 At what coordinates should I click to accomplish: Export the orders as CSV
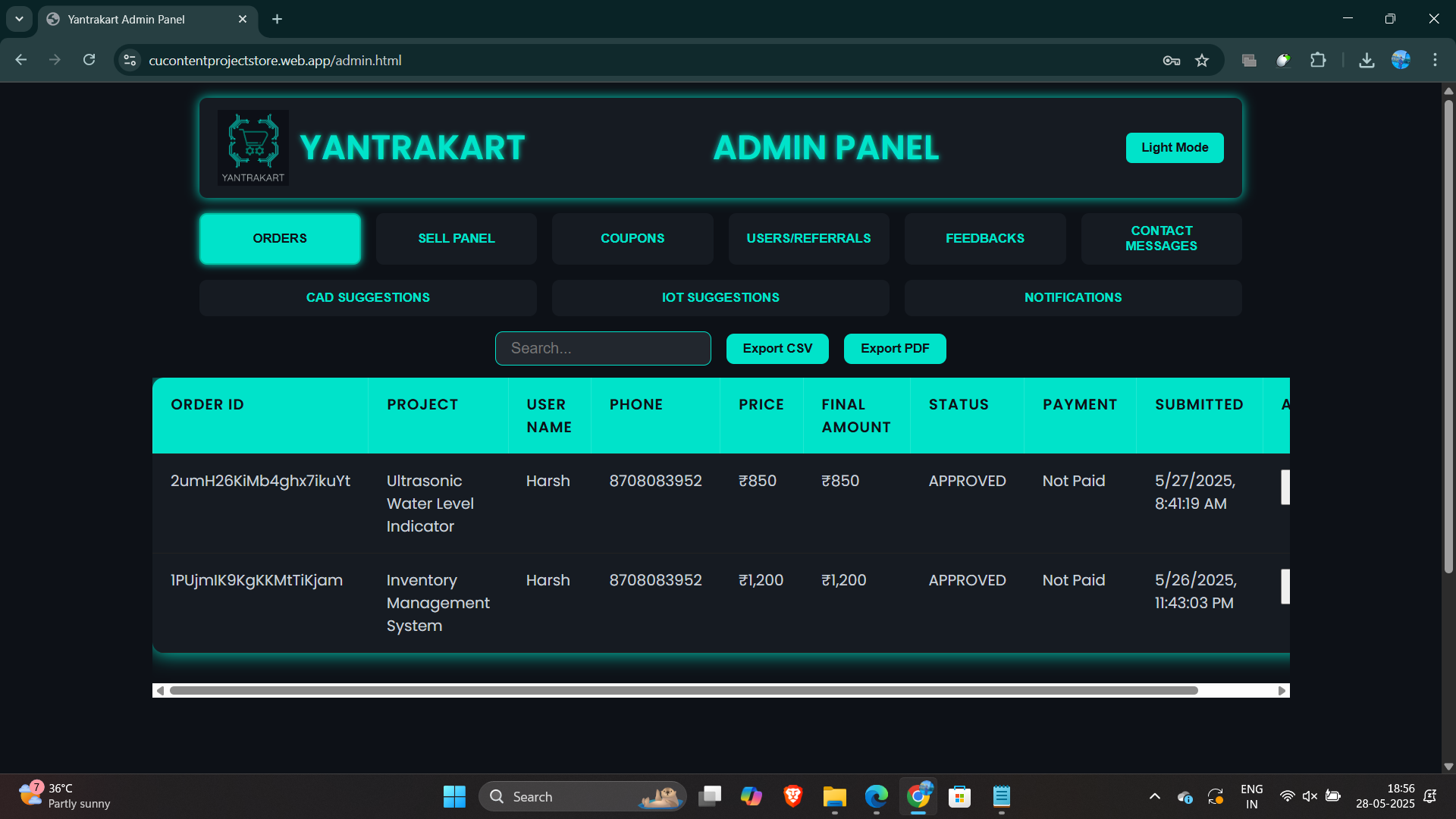777,349
